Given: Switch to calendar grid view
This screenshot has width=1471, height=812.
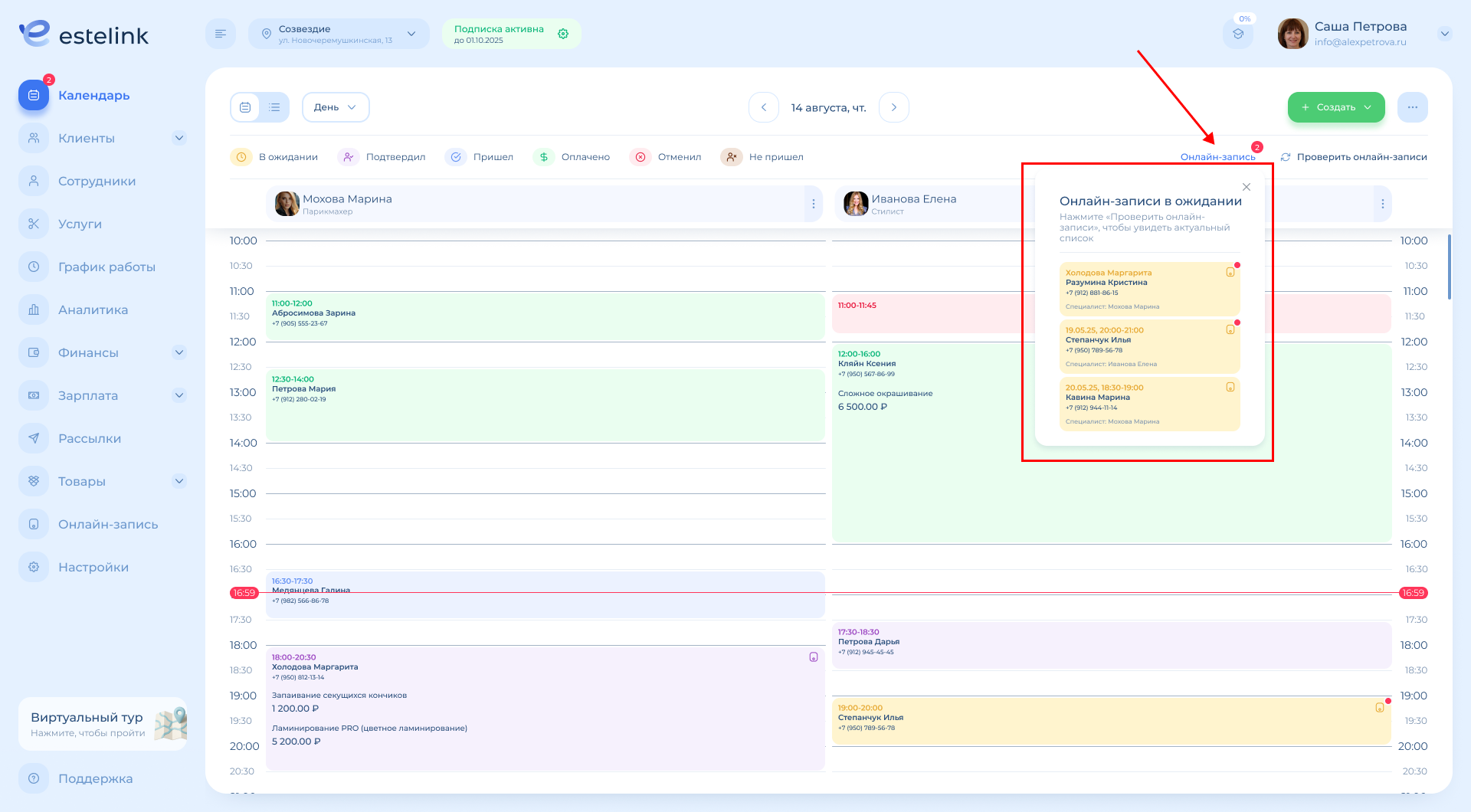Looking at the screenshot, I should point(245,107).
